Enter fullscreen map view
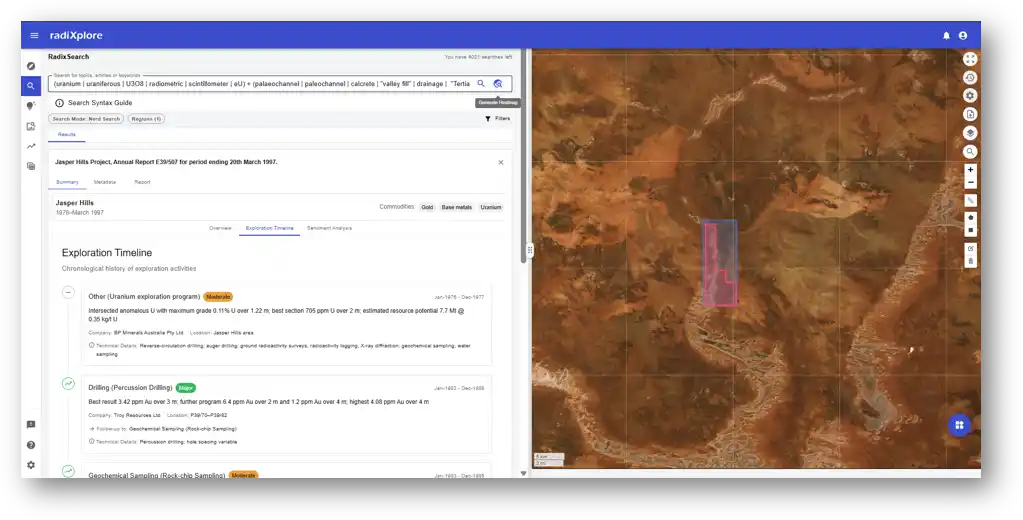 click(x=970, y=59)
